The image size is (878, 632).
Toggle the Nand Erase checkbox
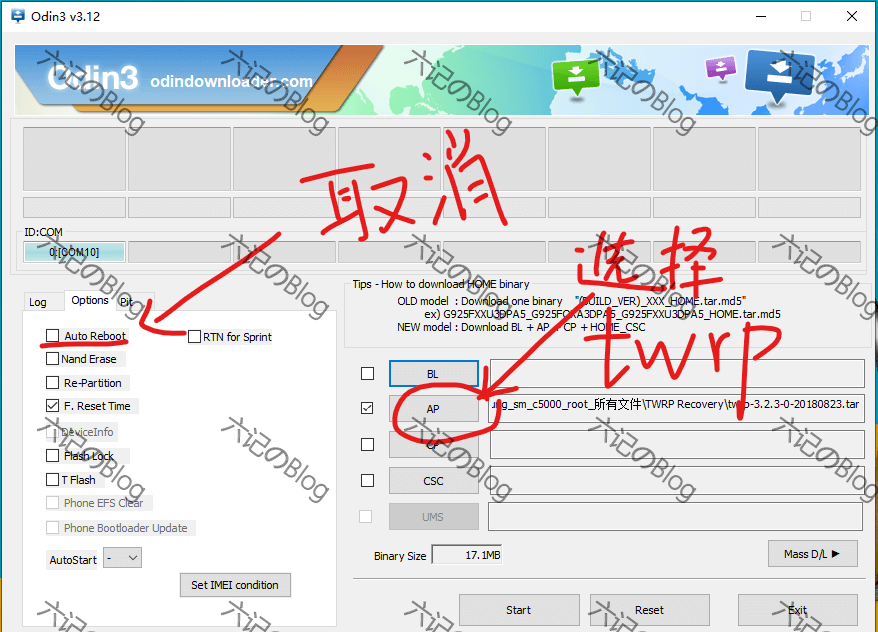pos(53,358)
